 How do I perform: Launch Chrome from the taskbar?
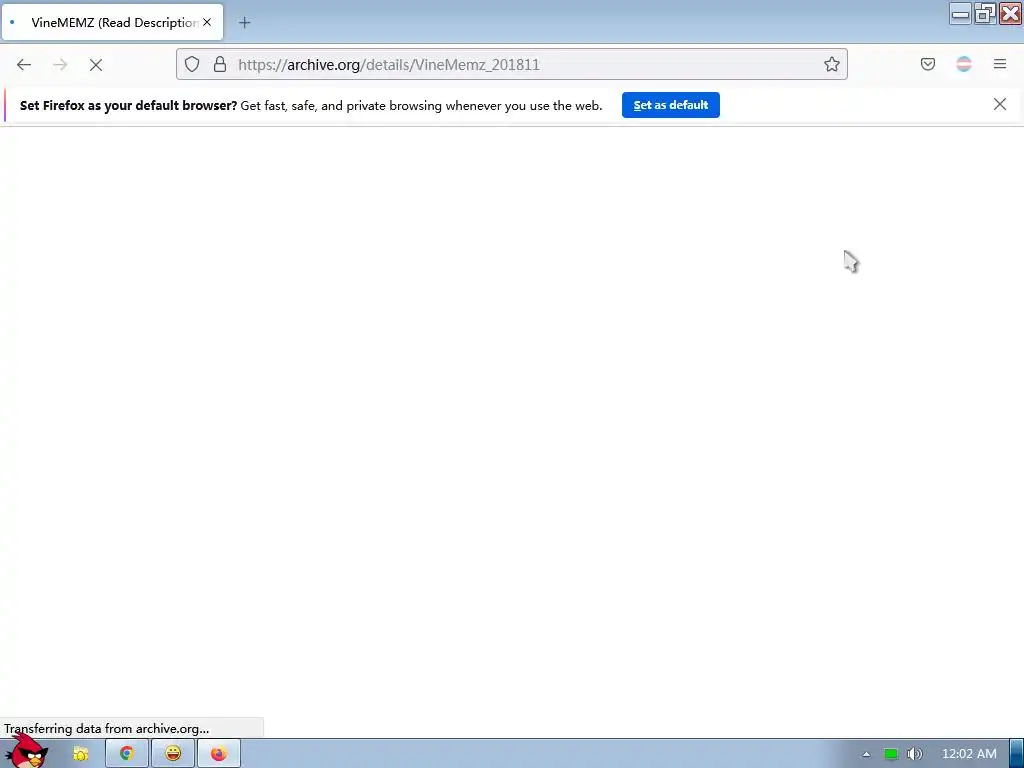[127, 754]
